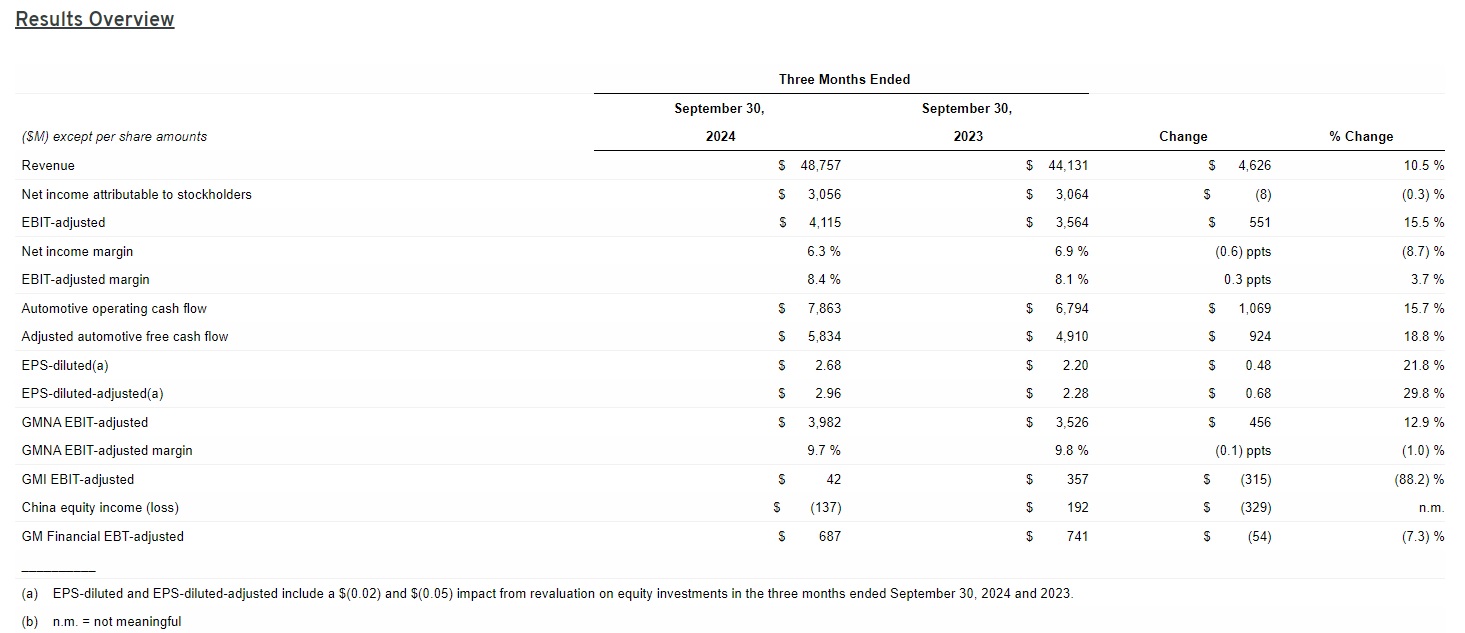The image size is (1465, 633).
Task: Click the Automotive operating cash flow label
Action: pyautogui.click(x=114, y=309)
